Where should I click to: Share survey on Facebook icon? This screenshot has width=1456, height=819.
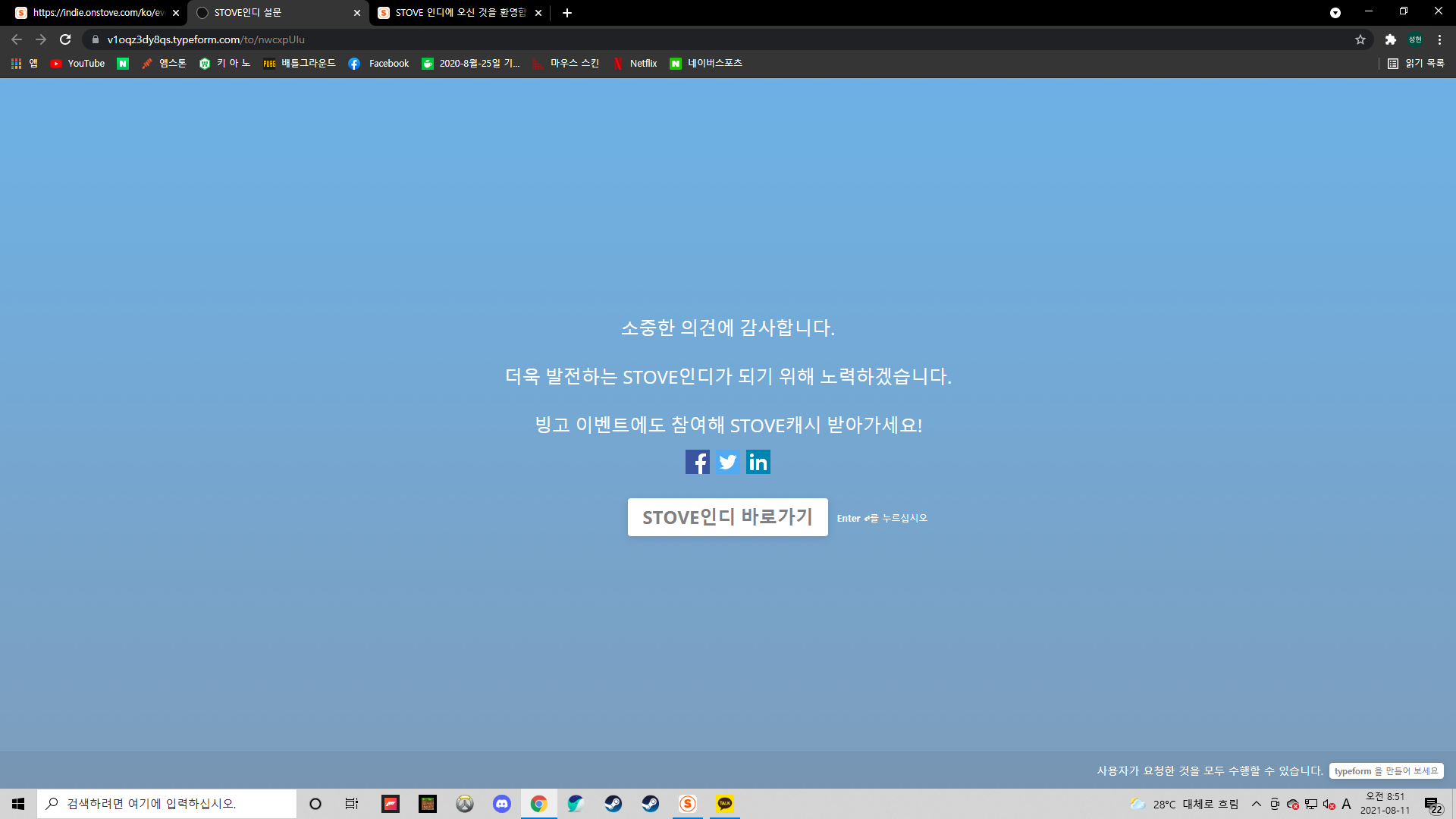coord(697,462)
